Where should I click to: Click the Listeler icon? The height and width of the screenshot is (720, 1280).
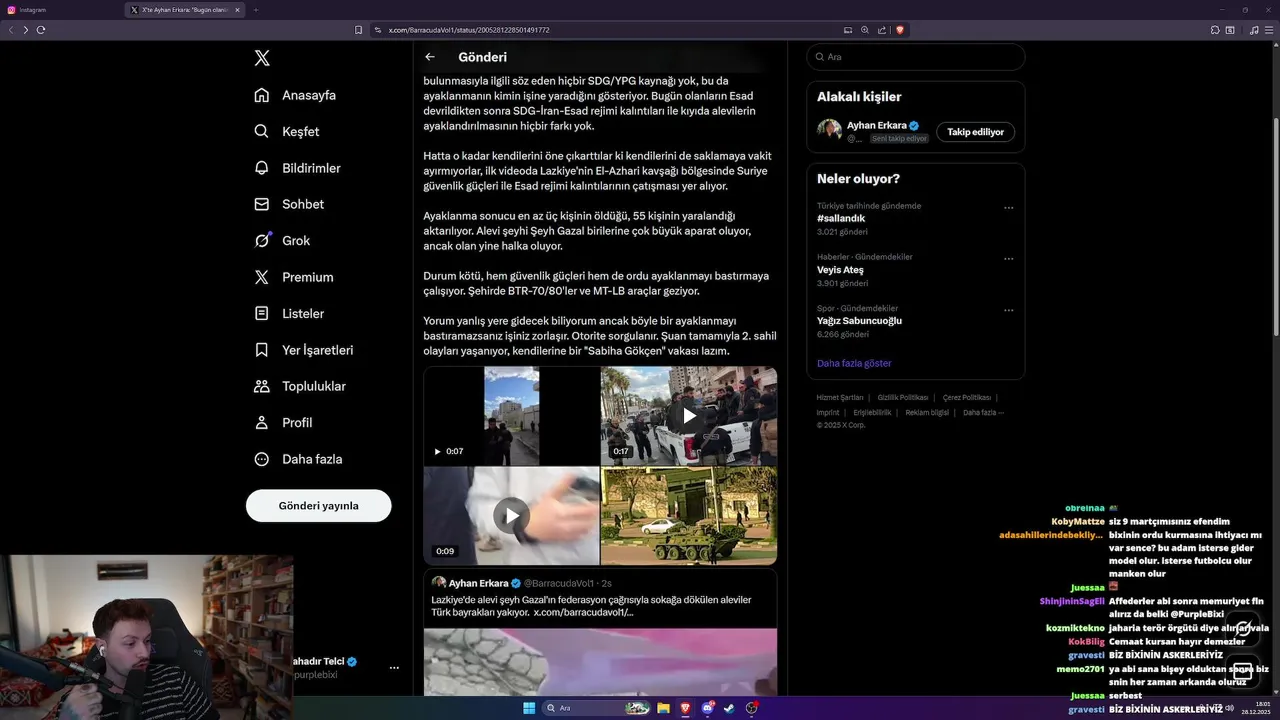(262, 313)
